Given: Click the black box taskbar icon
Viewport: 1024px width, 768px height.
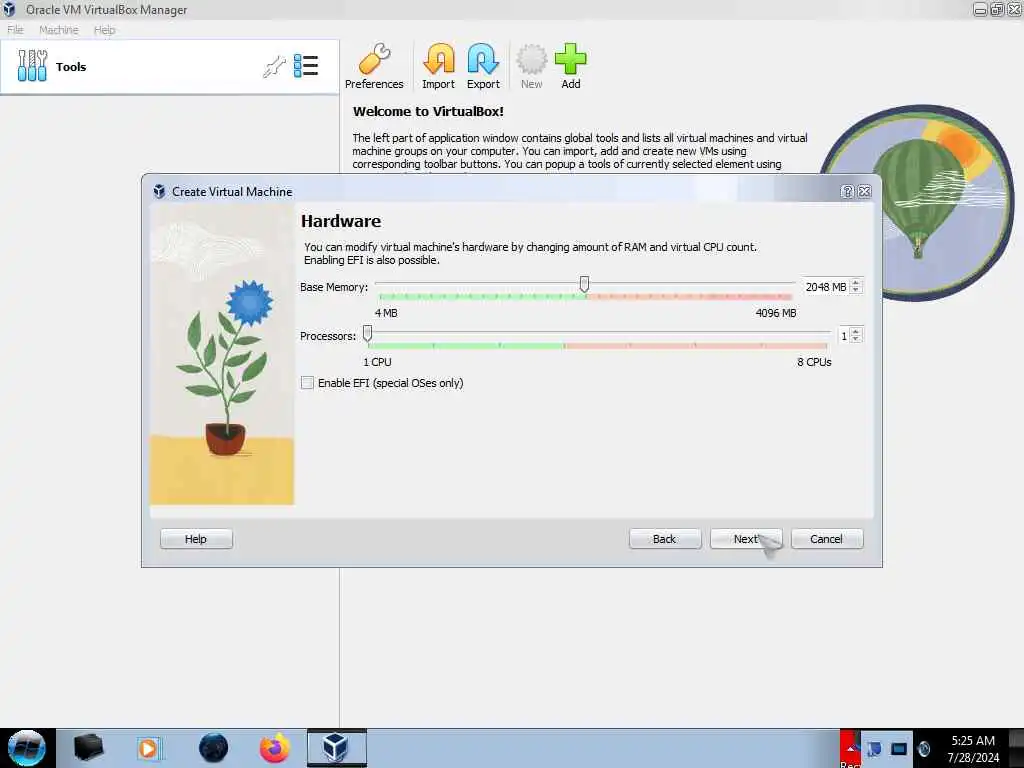Looking at the screenshot, I should 89,748.
